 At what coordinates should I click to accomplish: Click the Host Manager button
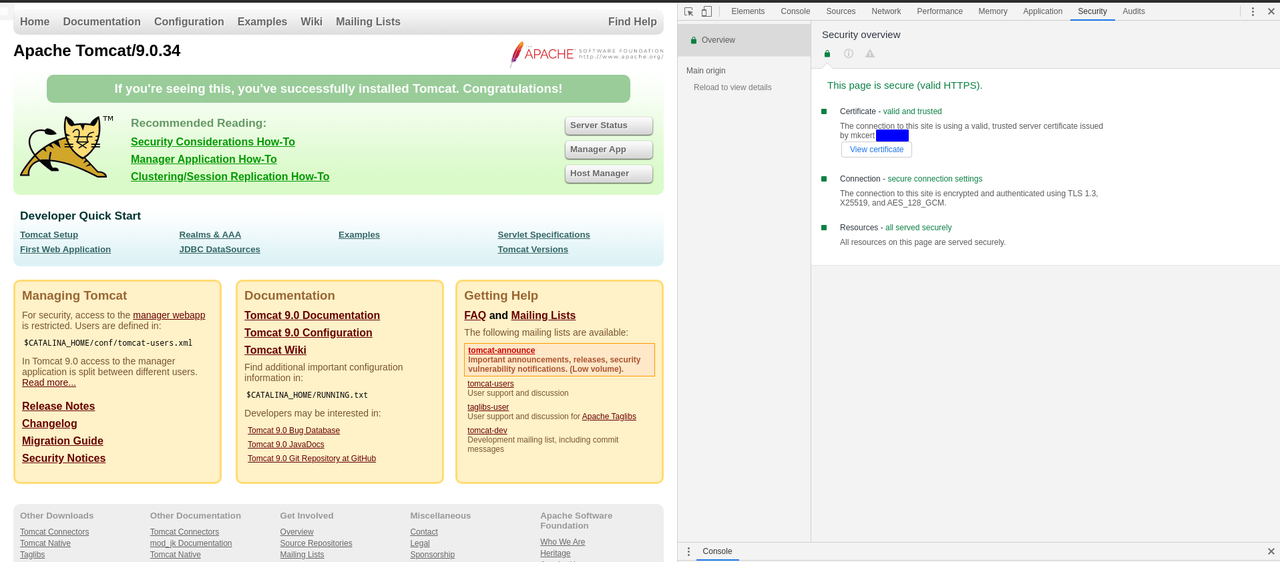609,174
